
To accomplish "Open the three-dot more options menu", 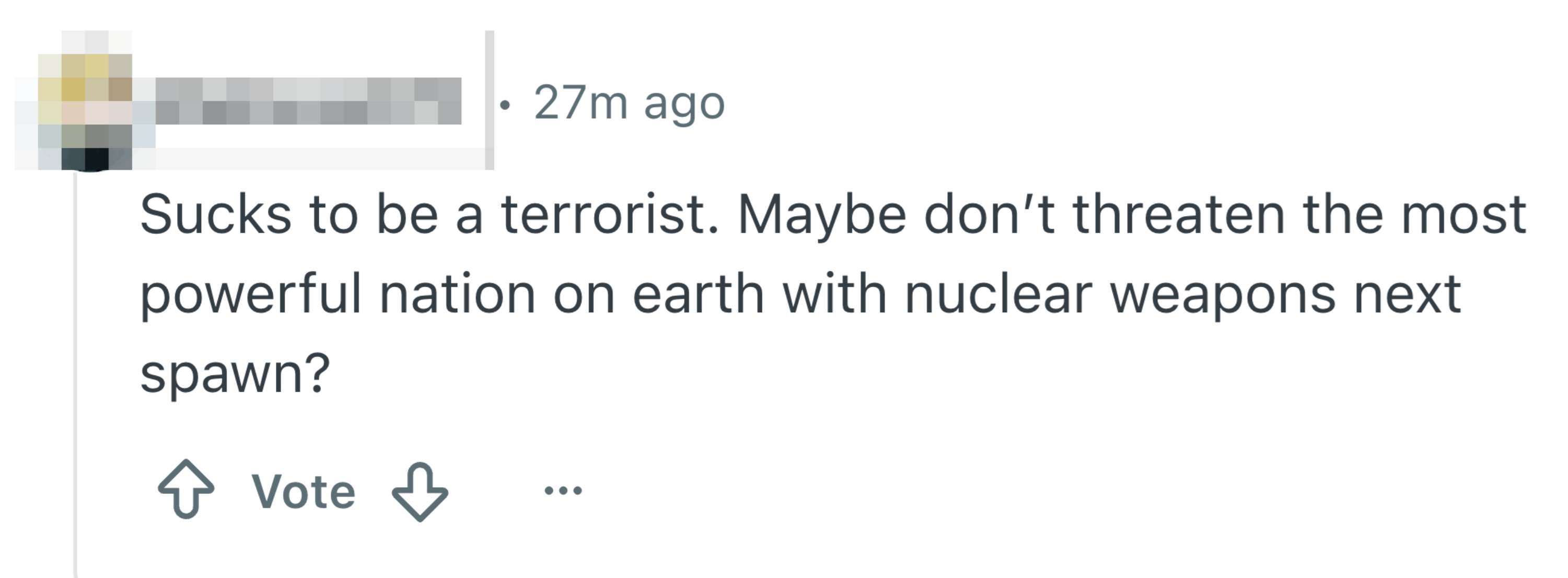I will (563, 490).
